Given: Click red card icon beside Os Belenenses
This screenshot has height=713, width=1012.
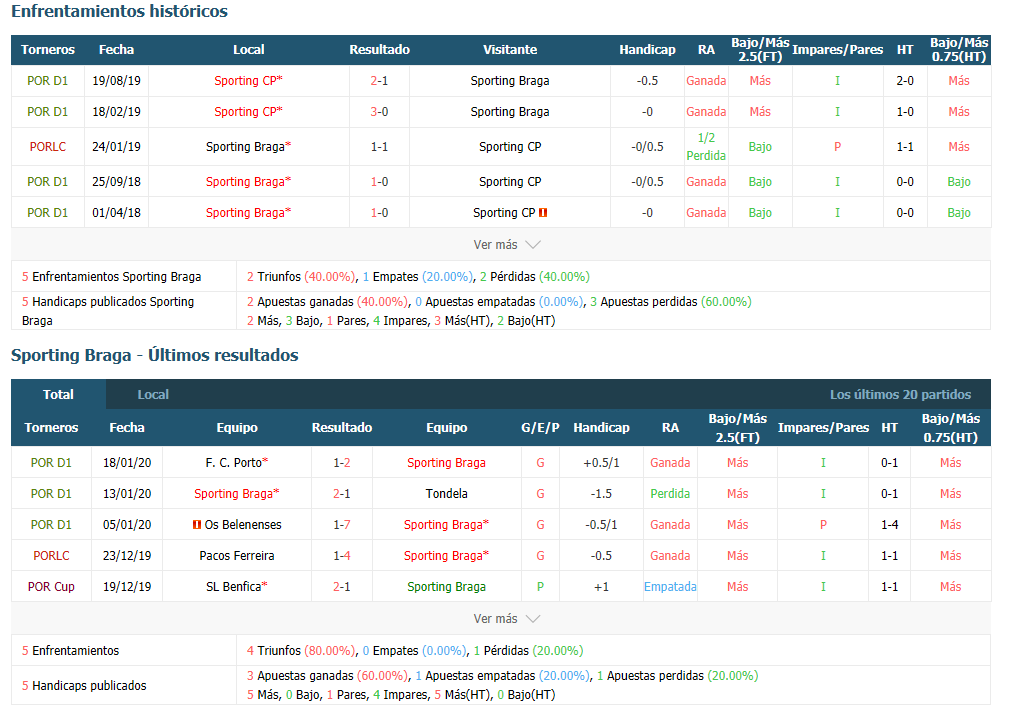Looking at the screenshot, I should [x=197, y=525].
